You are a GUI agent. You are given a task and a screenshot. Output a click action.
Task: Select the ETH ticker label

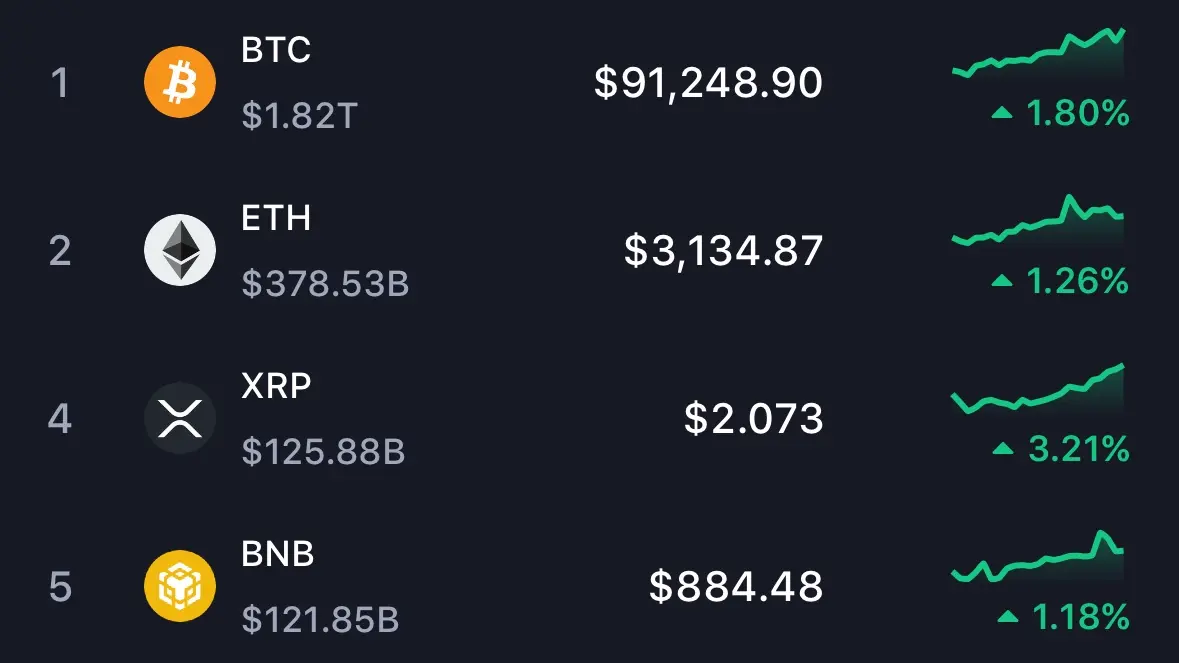pyautogui.click(x=275, y=218)
